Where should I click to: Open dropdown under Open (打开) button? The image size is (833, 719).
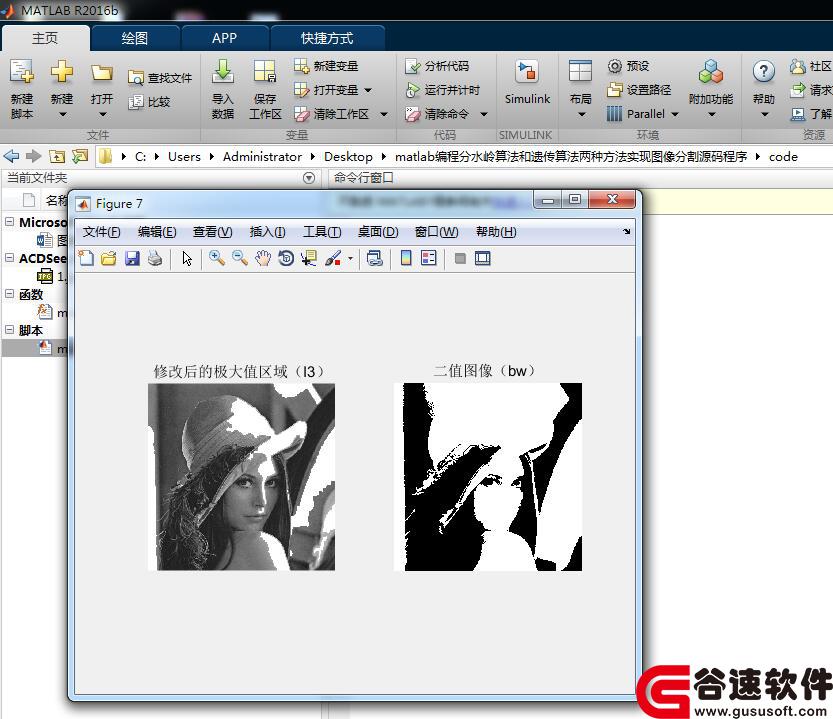click(103, 114)
